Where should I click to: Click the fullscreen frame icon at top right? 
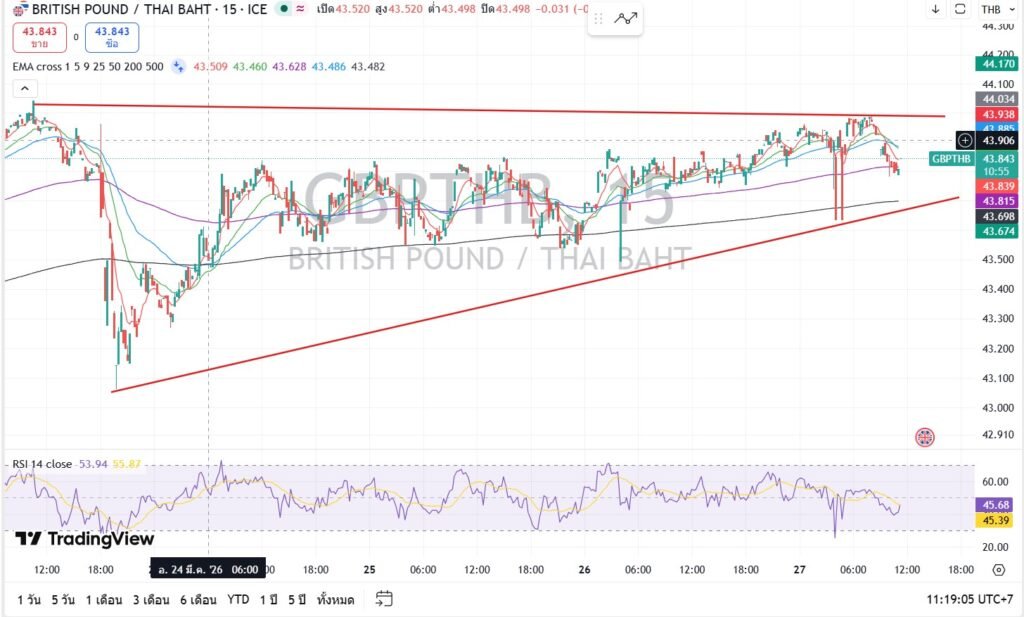(960, 9)
